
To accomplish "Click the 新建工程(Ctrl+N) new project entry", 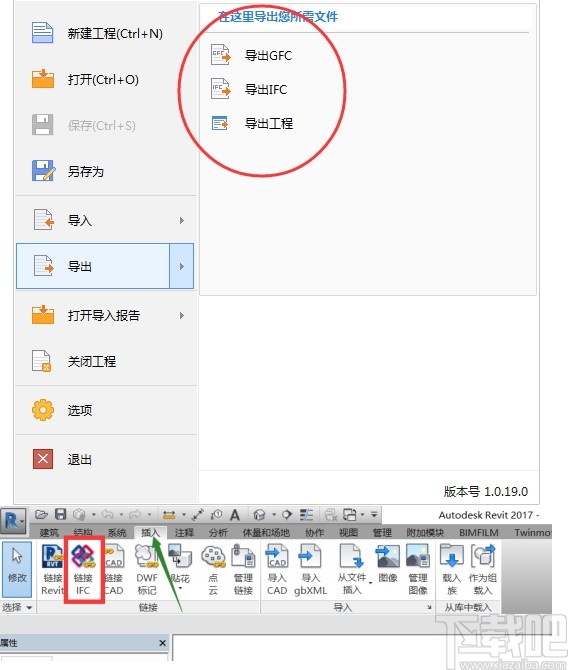I will pos(106,33).
